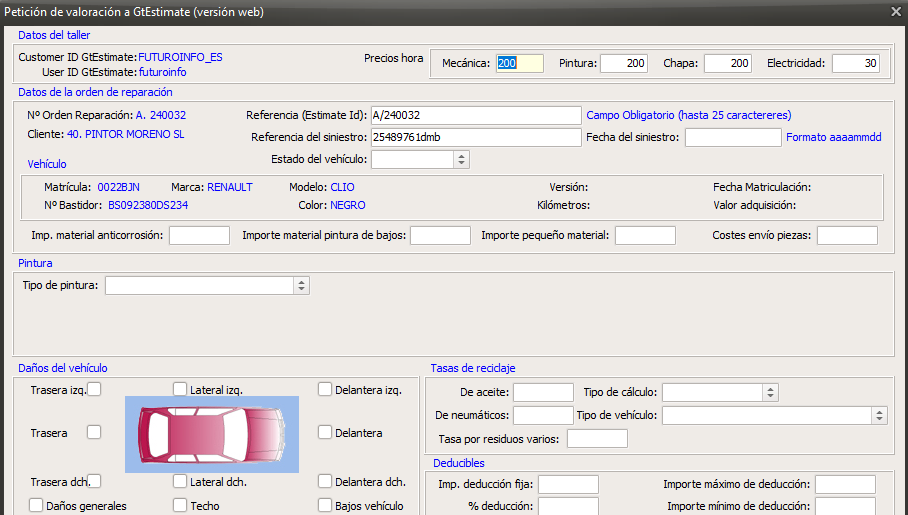This screenshot has width=908, height=515.
Task: Focus the Imp. deducción fija field
Action: (x=568, y=484)
